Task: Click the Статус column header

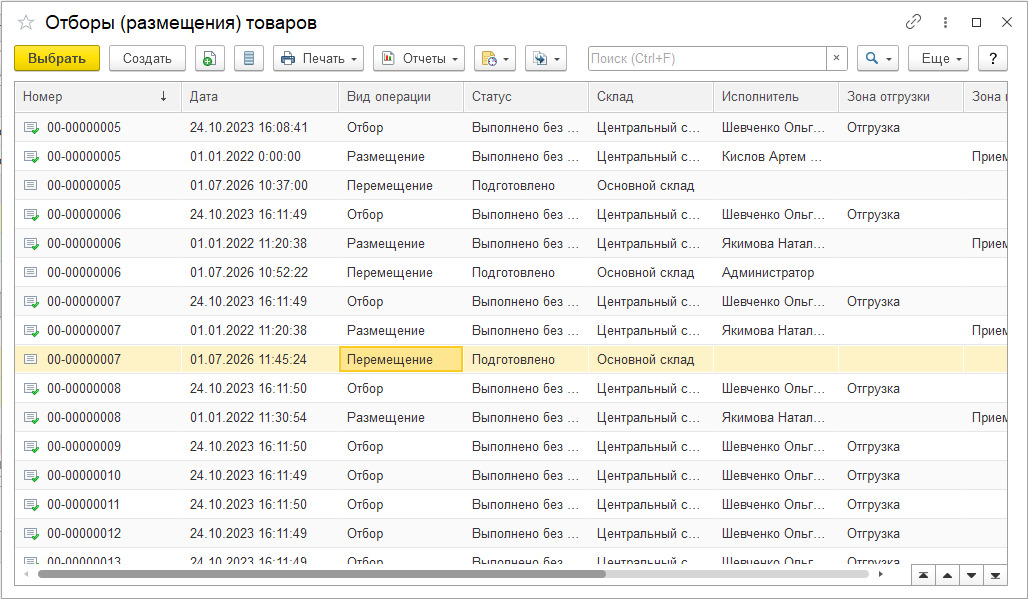Action: point(526,96)
